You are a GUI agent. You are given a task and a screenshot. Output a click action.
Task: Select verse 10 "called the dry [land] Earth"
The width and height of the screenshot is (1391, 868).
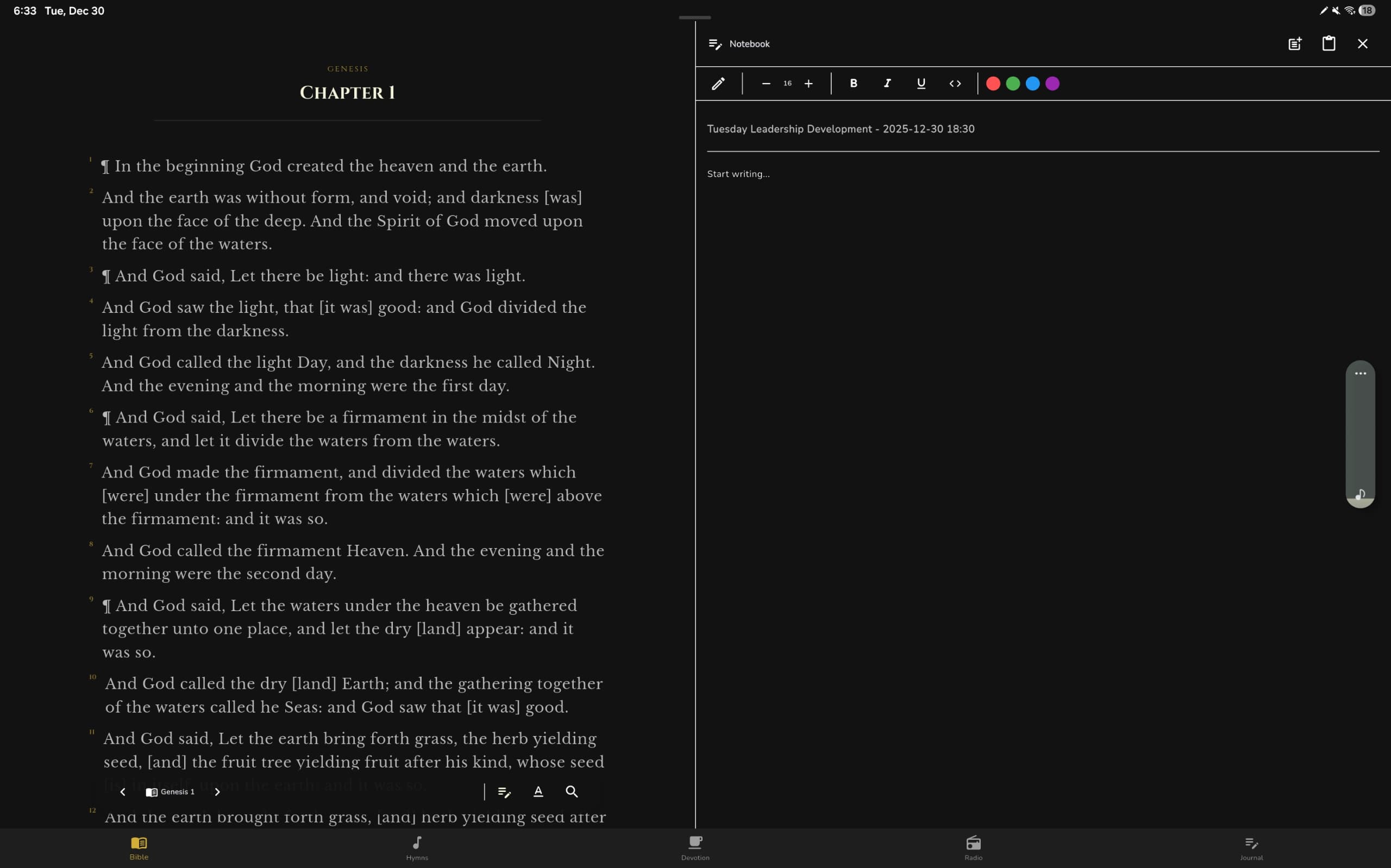(x=354, y=695)
